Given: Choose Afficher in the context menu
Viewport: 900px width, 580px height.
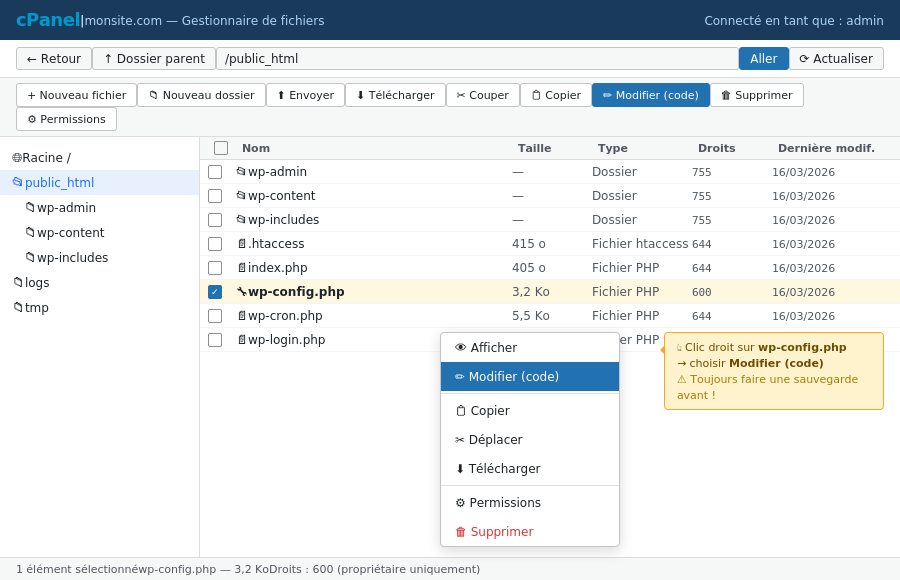Looking at the screenshot, I should coord(530,347).
